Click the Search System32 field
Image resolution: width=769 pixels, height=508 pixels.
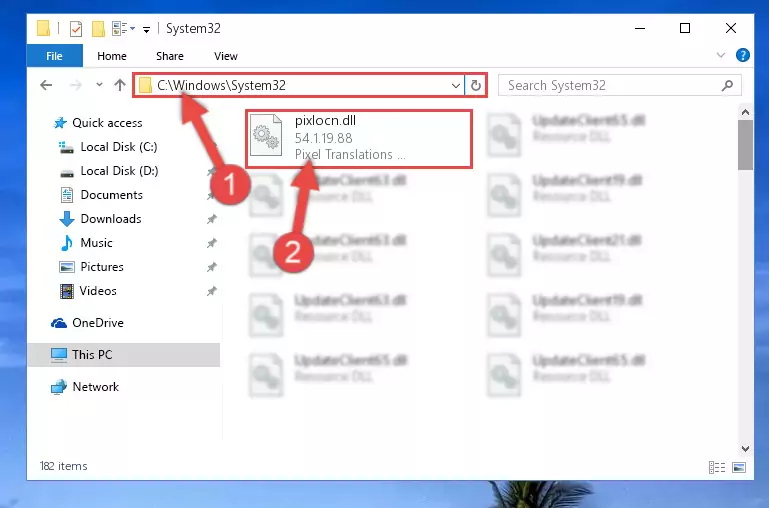tap(619, 85)
